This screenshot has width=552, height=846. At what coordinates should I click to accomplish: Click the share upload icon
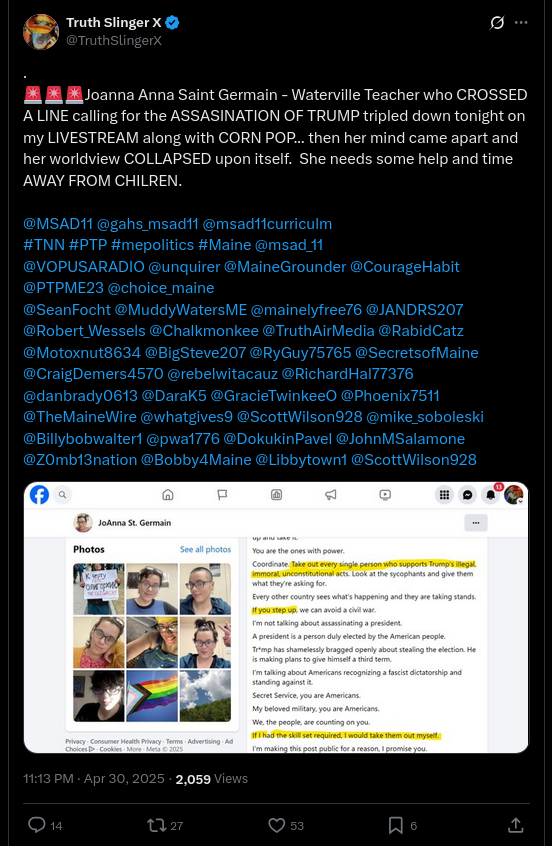click(x=516, y=825)
